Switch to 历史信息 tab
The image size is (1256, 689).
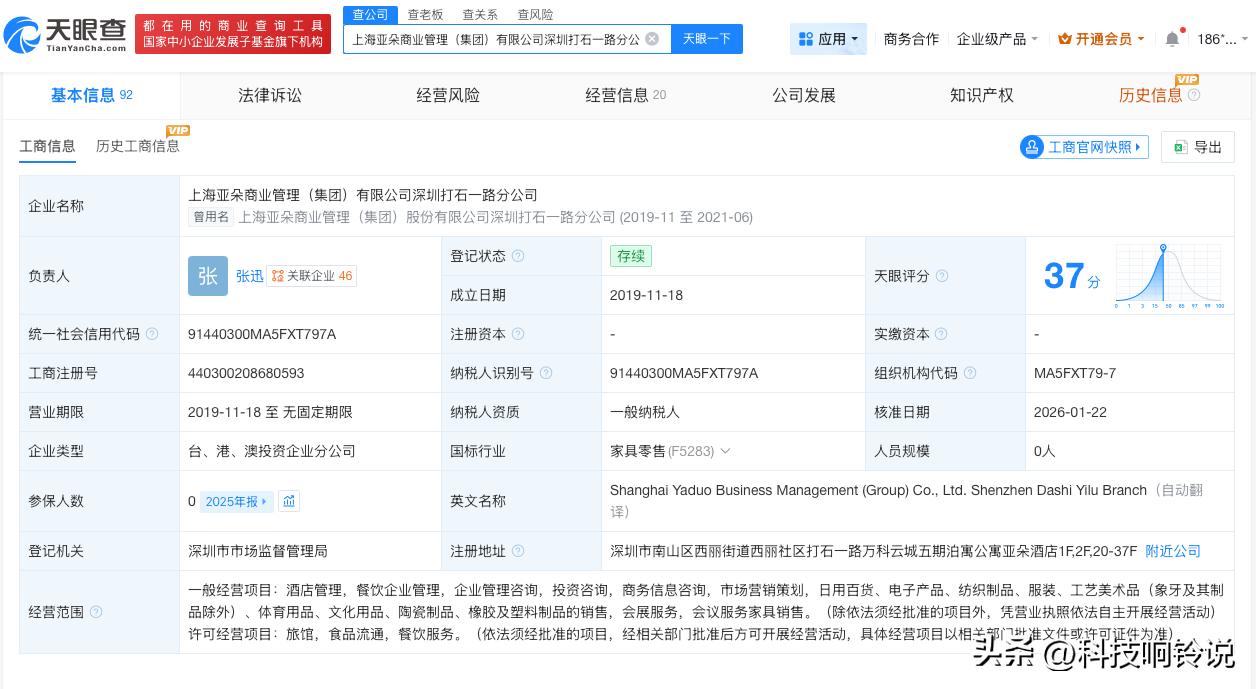click(x=1150, y=95)
